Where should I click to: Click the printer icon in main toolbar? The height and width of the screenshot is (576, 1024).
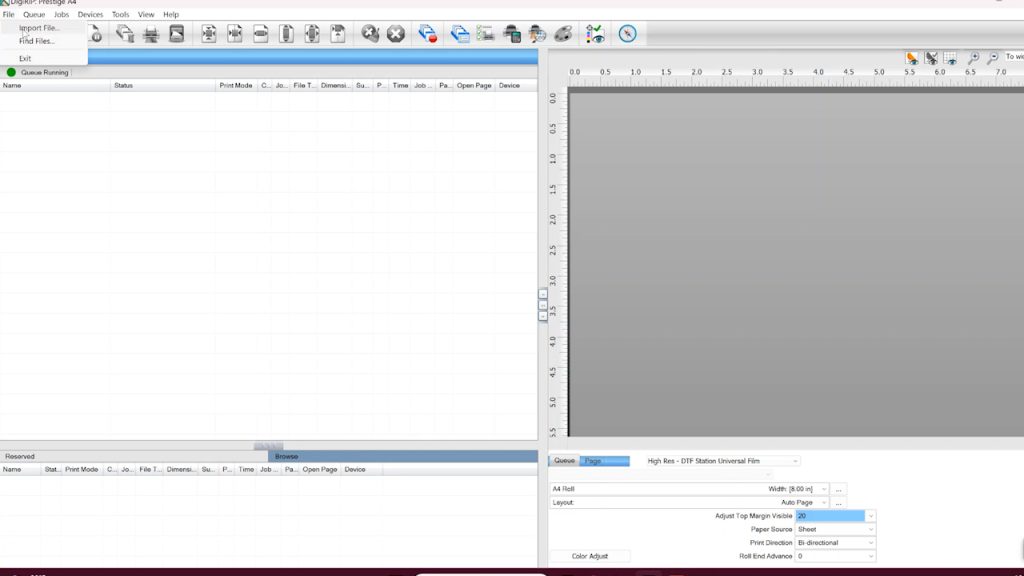[x=151, y=34]
